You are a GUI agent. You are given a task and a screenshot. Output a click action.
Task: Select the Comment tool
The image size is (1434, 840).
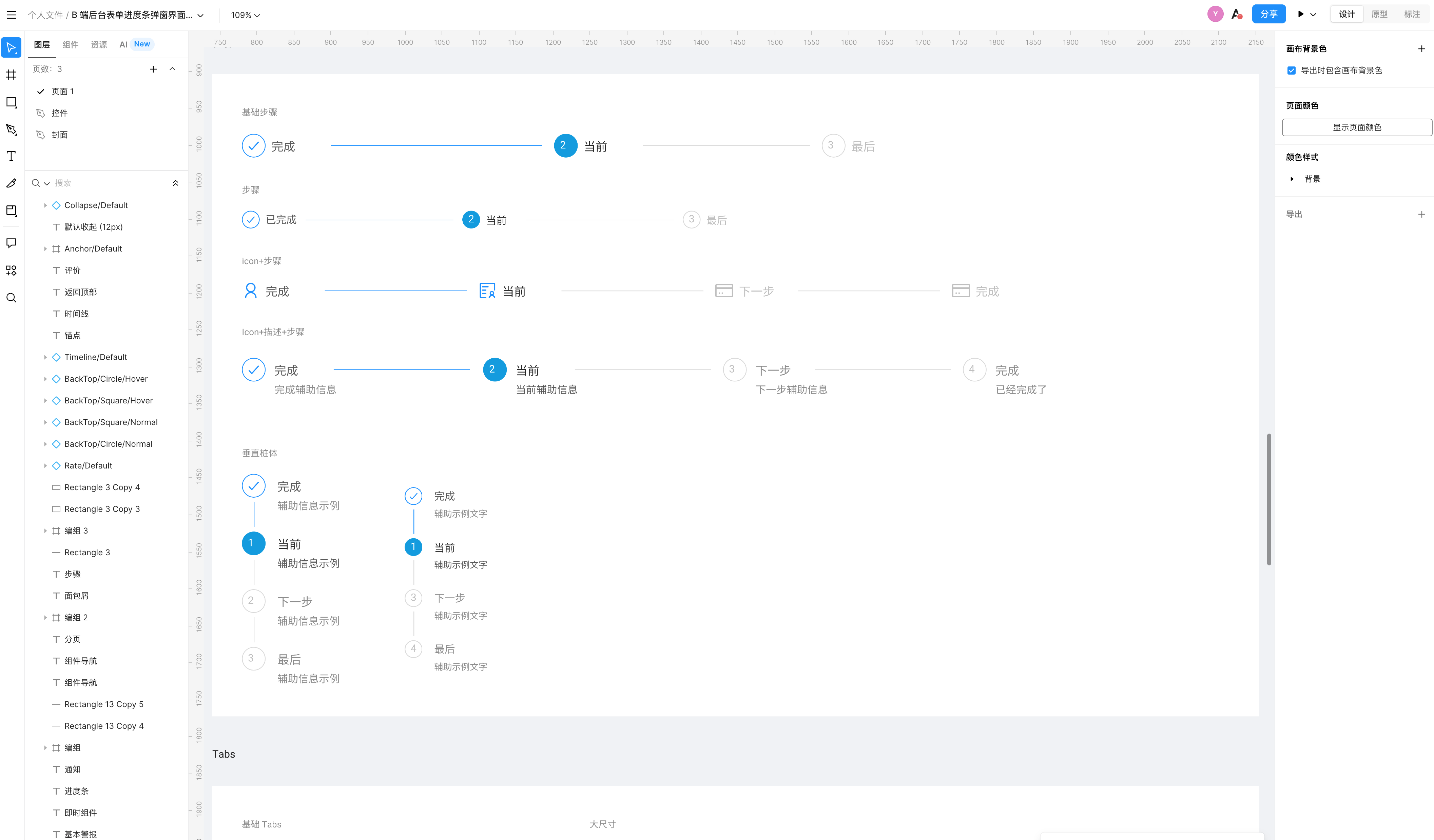12,243
